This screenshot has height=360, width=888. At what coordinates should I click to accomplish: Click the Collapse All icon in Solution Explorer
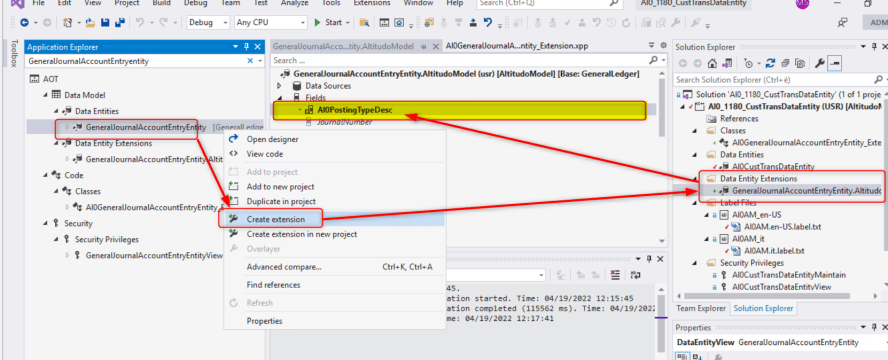[x=785, y=63]
